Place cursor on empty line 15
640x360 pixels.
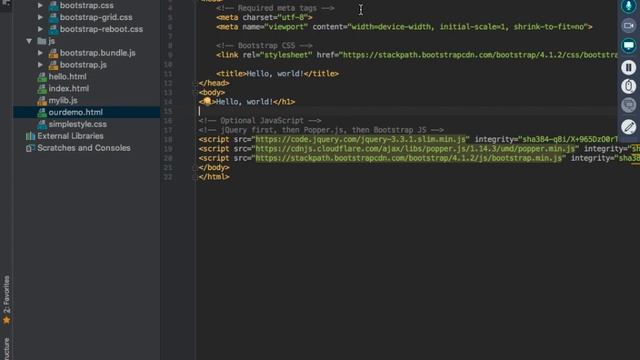[407, 111]
